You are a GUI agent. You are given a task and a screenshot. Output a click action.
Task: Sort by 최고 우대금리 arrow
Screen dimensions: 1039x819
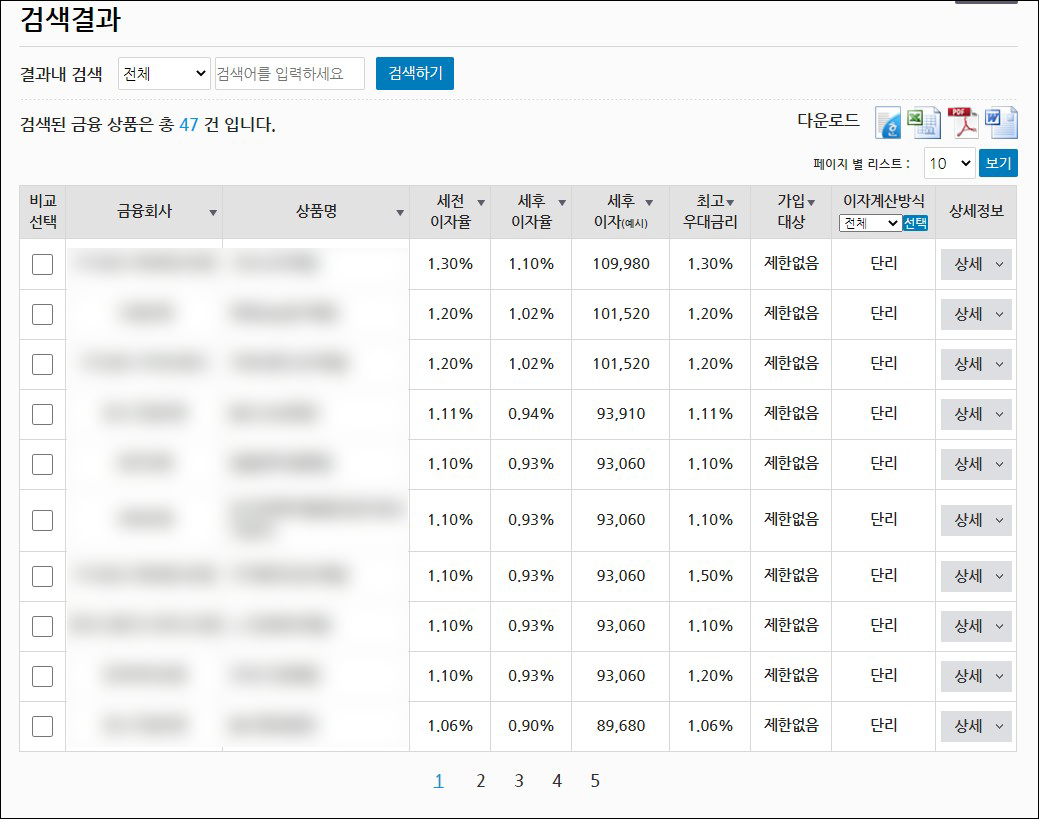(730, 203)
